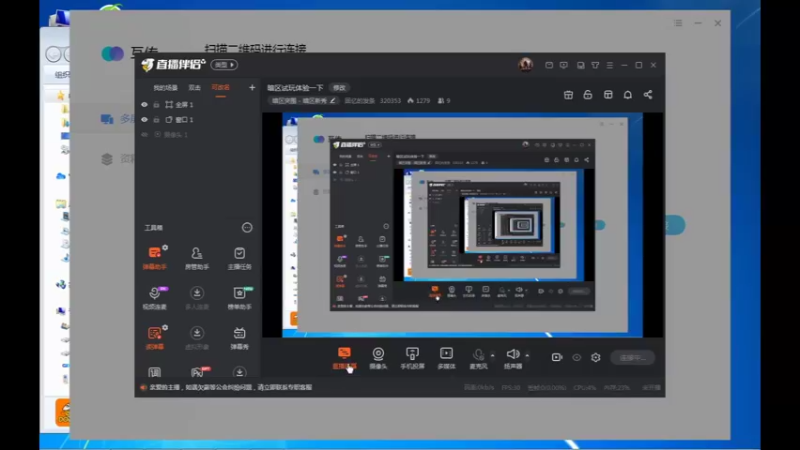Toggle lock on 全屏 1 source

[x=157, y=105]
